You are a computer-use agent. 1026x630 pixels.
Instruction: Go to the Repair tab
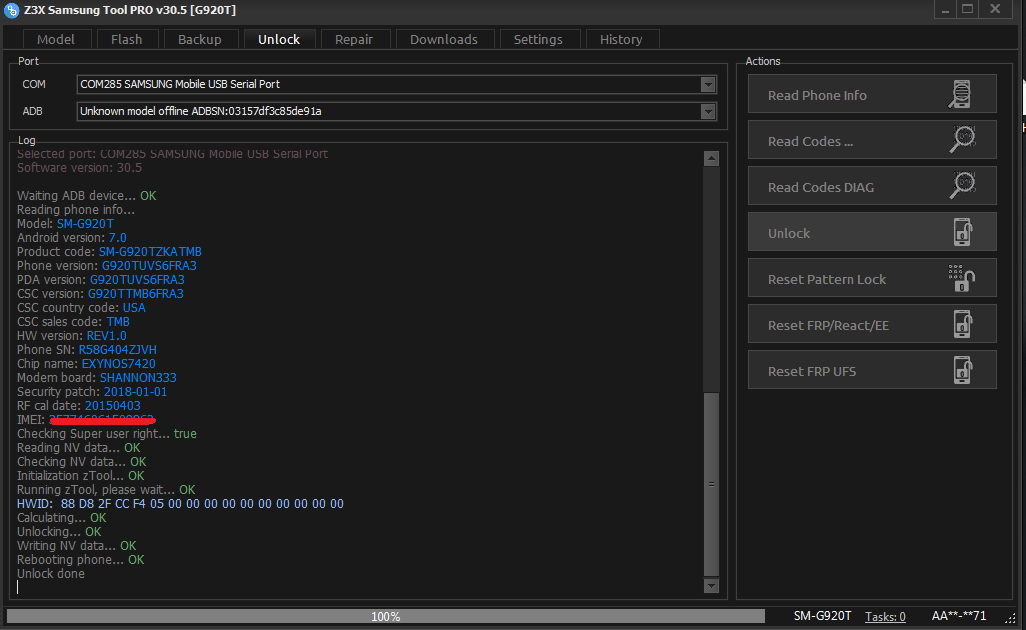pyautogui.click(x=354, y=39)
